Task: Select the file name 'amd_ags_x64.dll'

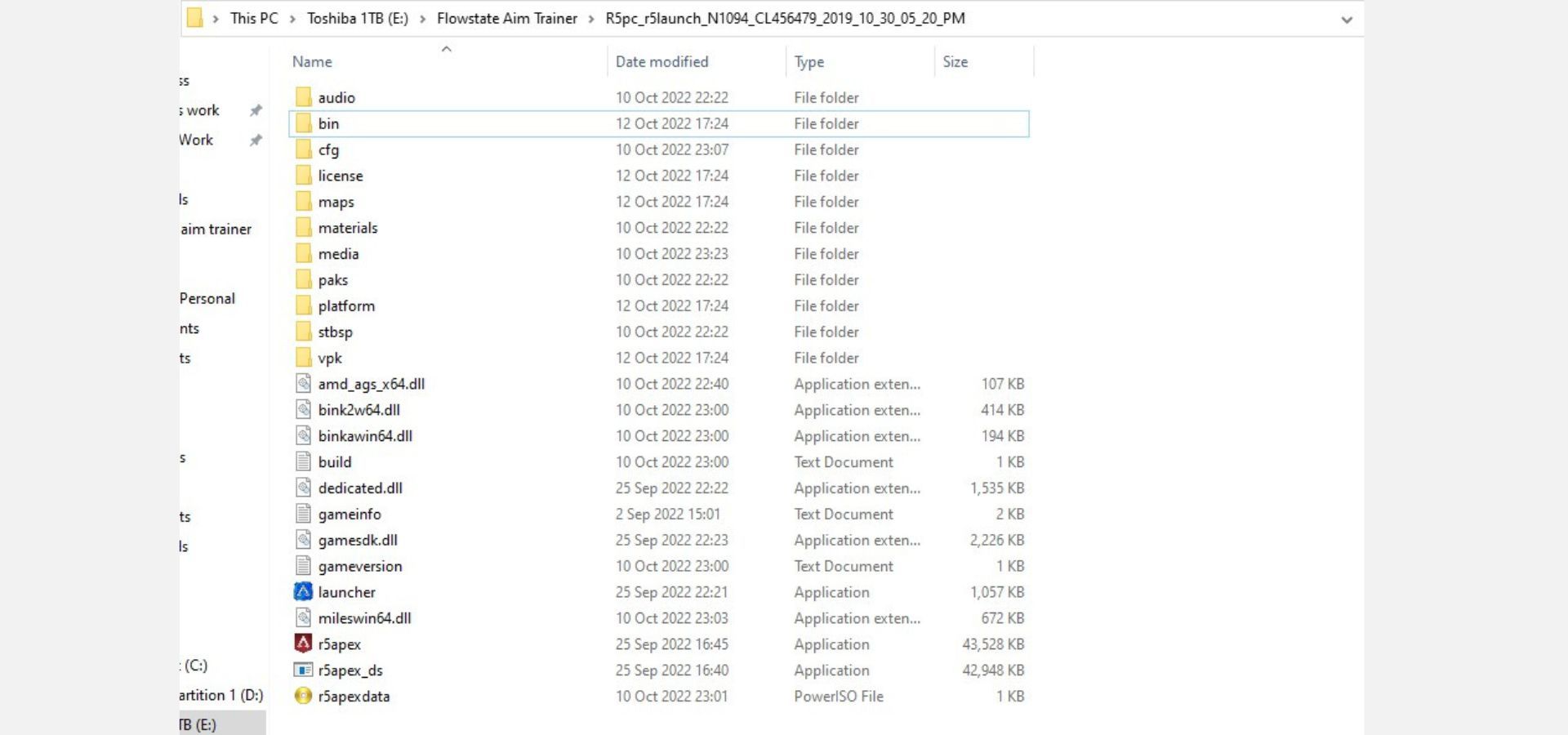Action: pyautogui.click(x=372, y=384)
